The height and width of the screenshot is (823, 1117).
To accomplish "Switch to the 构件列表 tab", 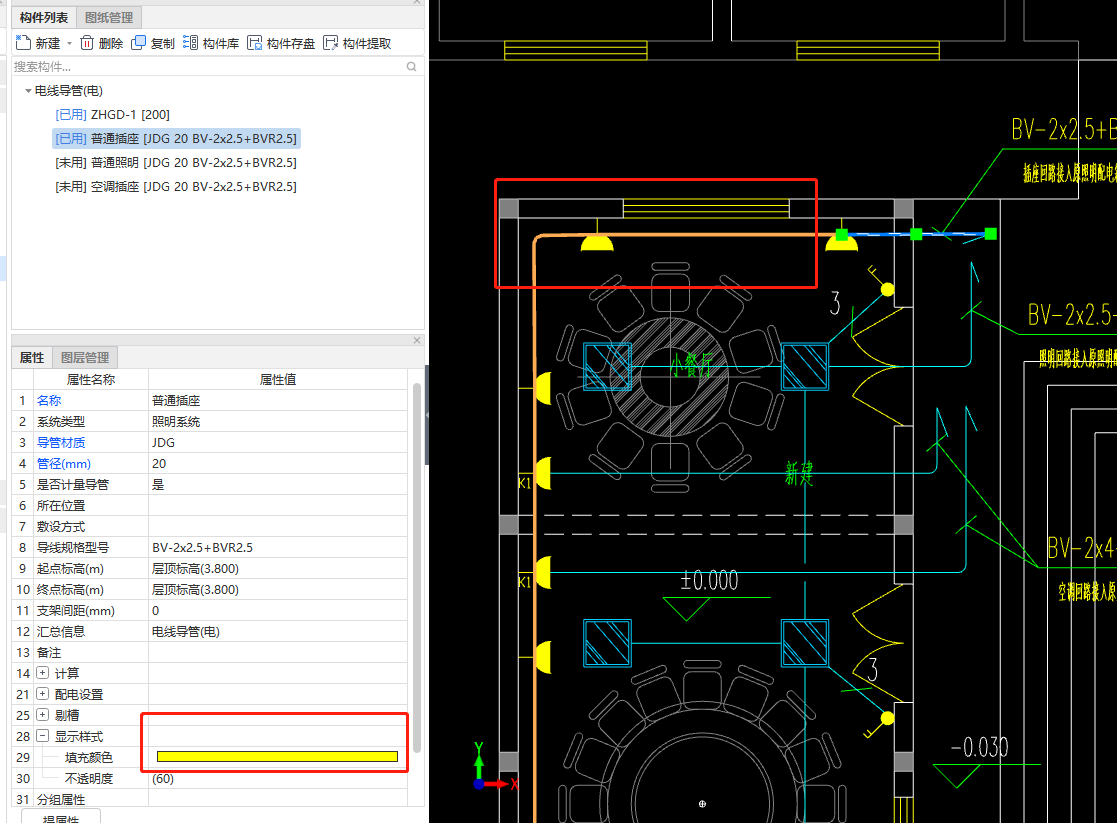I will [43, 17].
